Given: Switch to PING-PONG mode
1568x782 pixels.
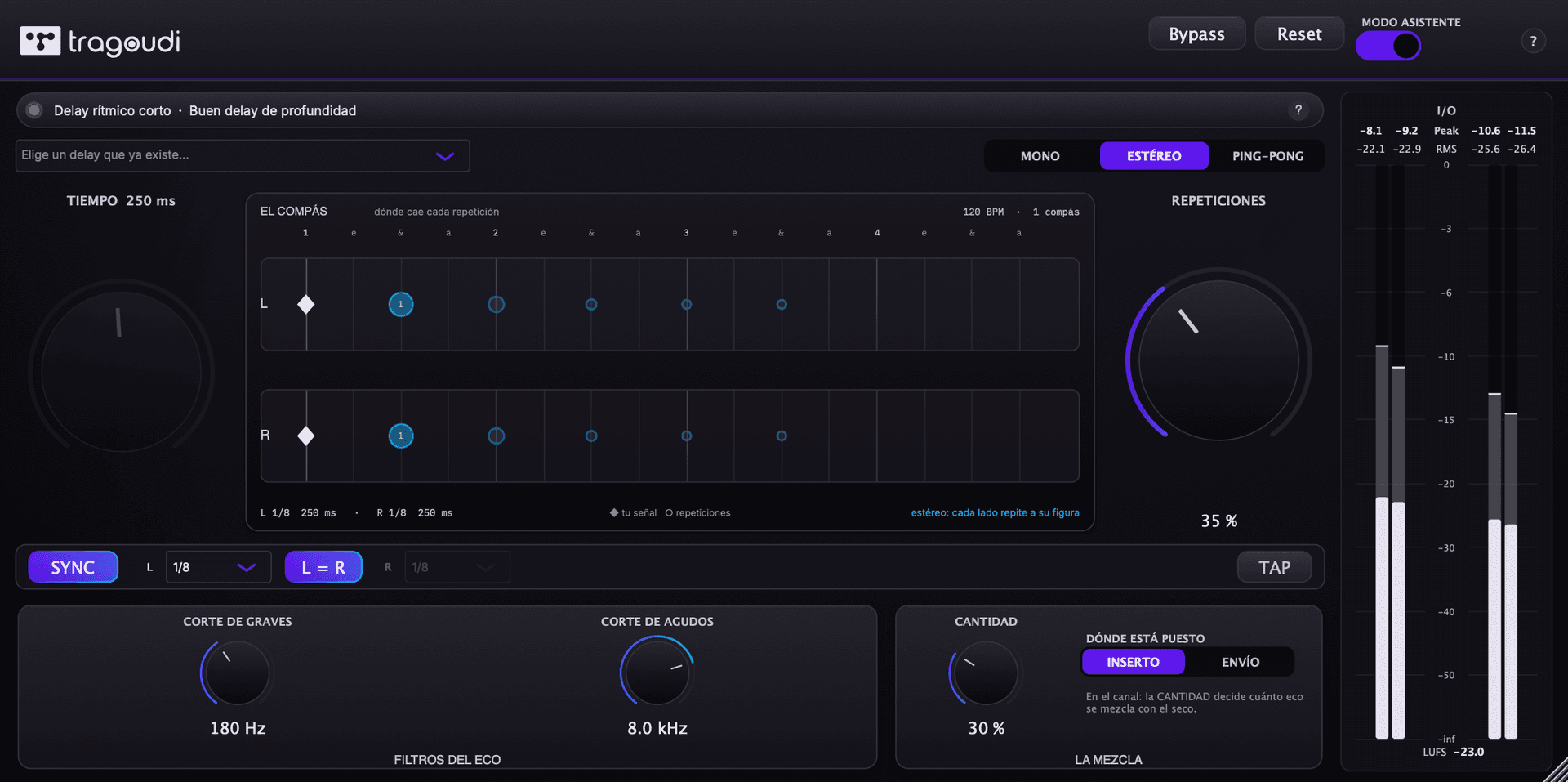Looking at the screenshot, I should tap(1267, 156).
